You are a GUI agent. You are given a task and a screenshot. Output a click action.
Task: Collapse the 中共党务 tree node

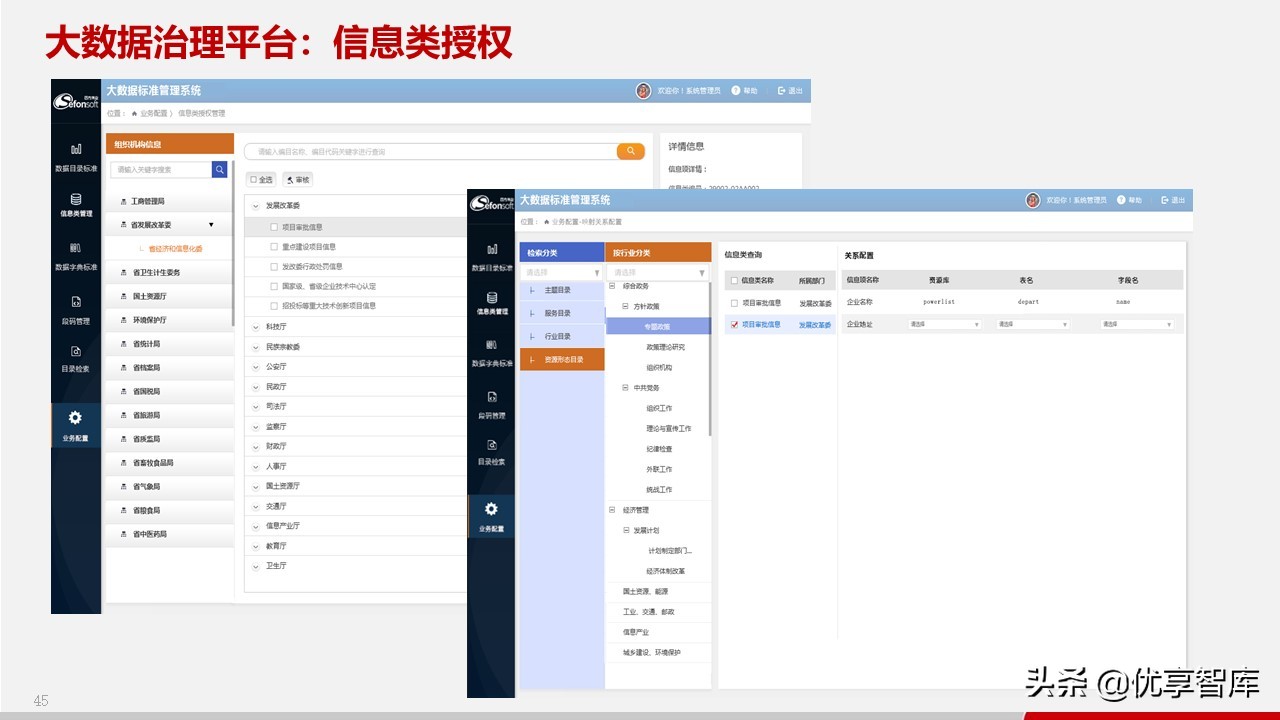coord(626,388)
